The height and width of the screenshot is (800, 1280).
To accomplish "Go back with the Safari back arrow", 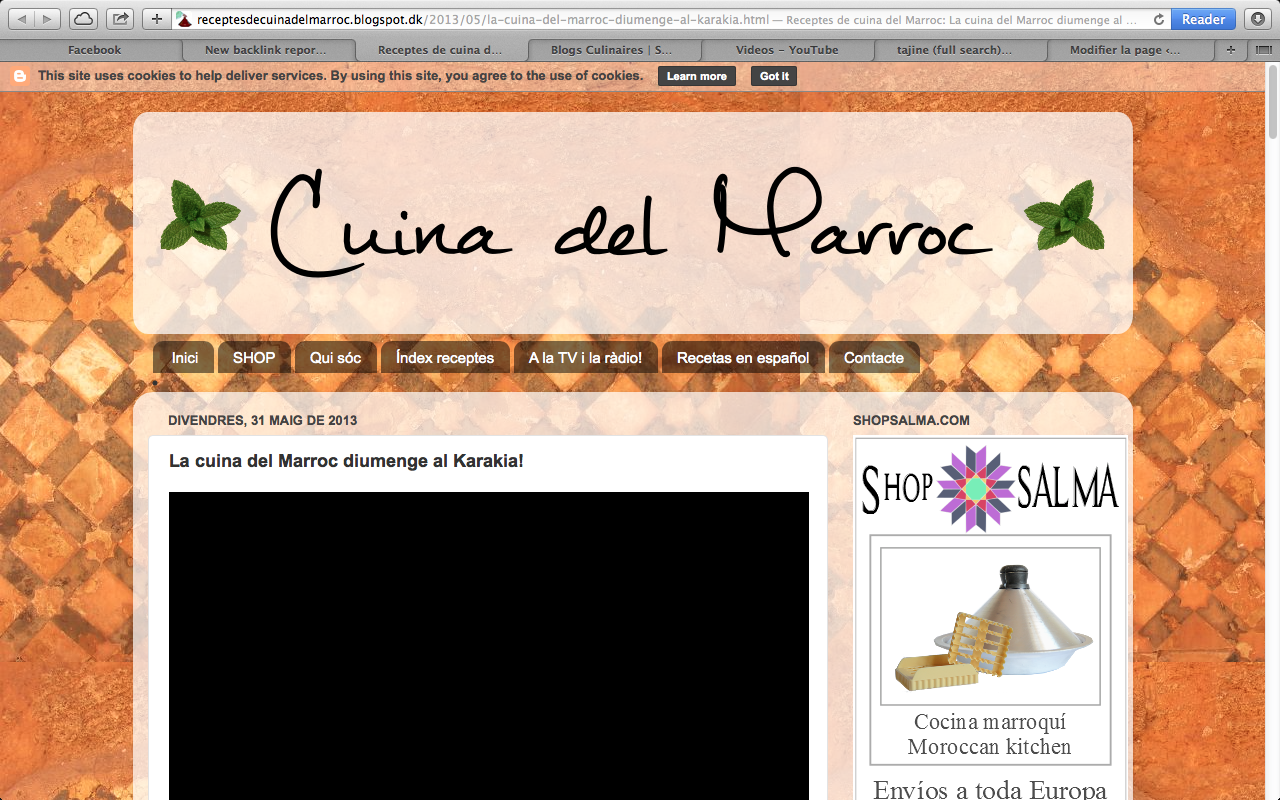I will pyautogui.click(x=22, y=19).
